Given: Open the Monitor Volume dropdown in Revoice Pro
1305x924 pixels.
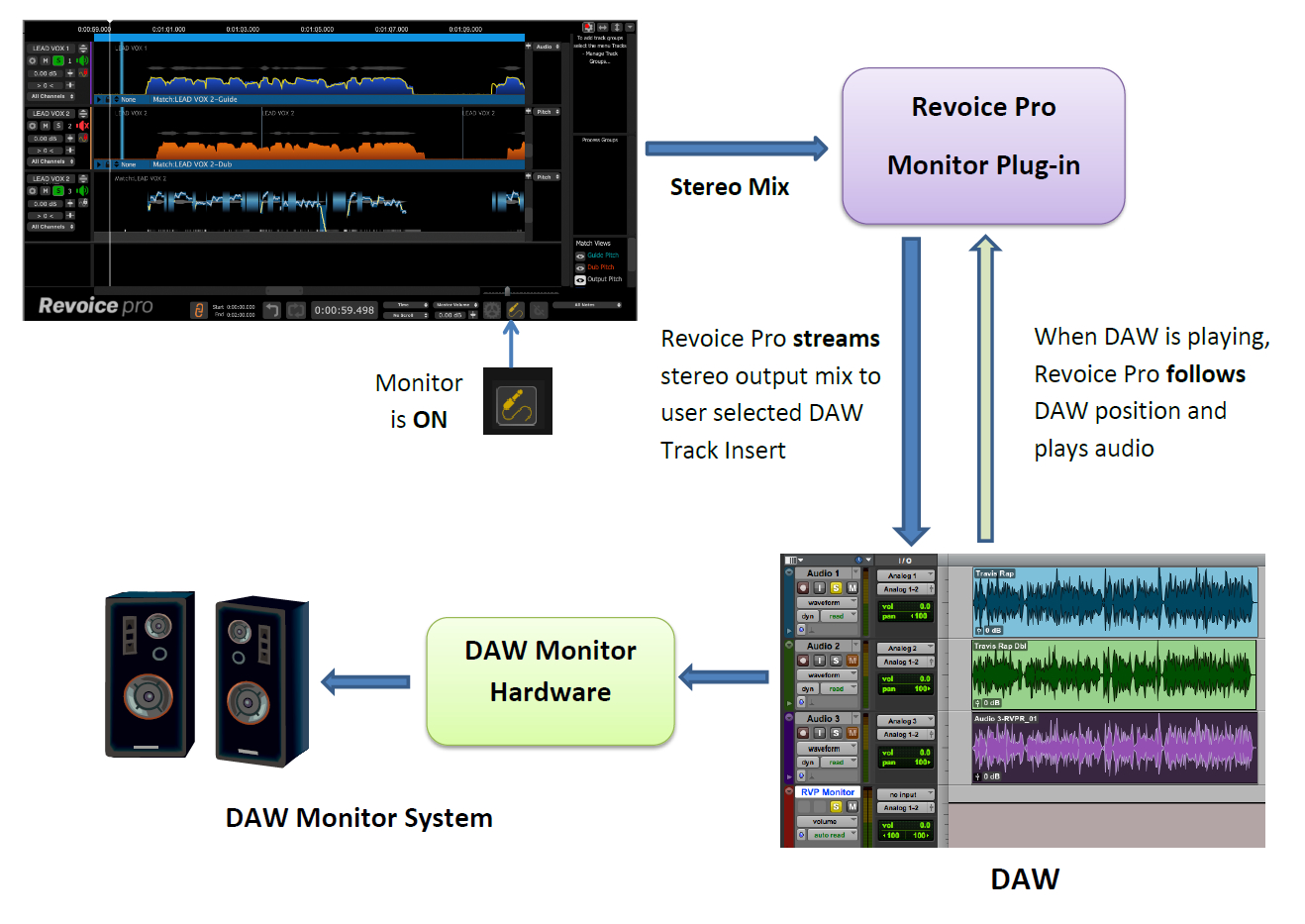Looking at the screenshot, I should [455, 305].
